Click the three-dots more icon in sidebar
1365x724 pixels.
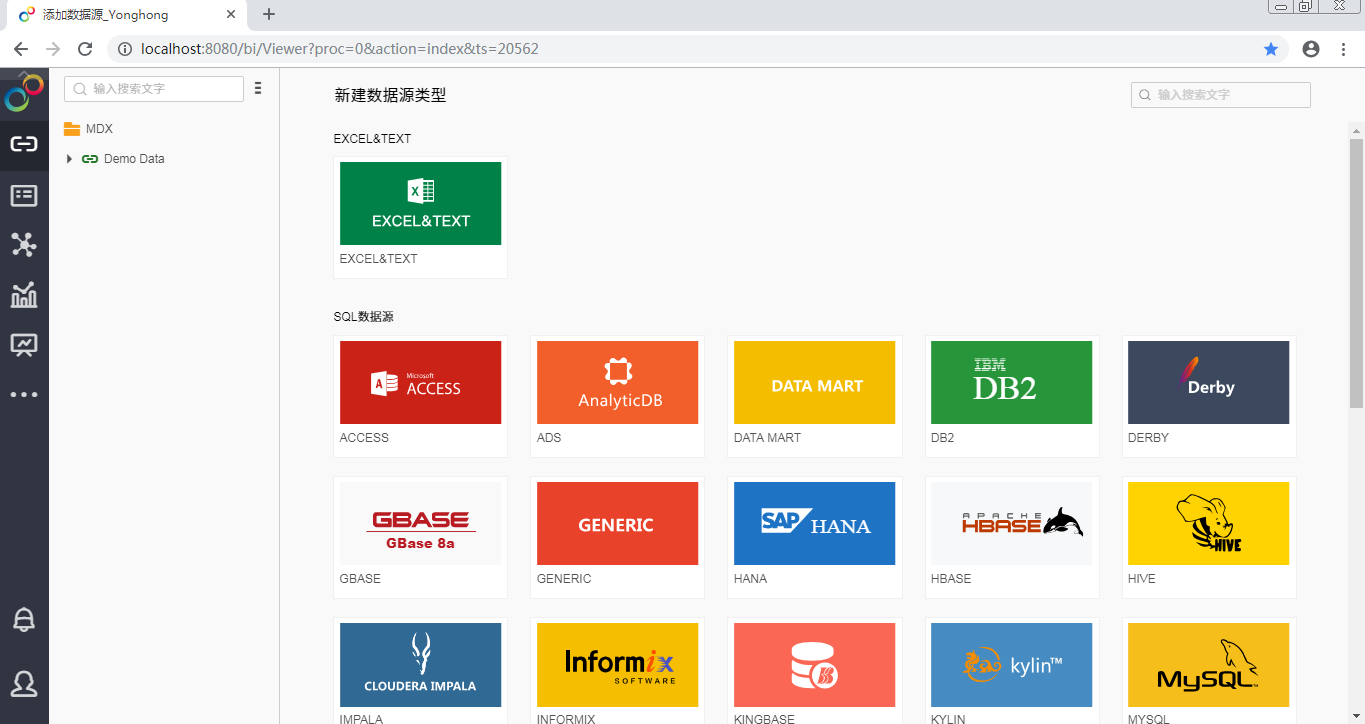click(24, 395)
